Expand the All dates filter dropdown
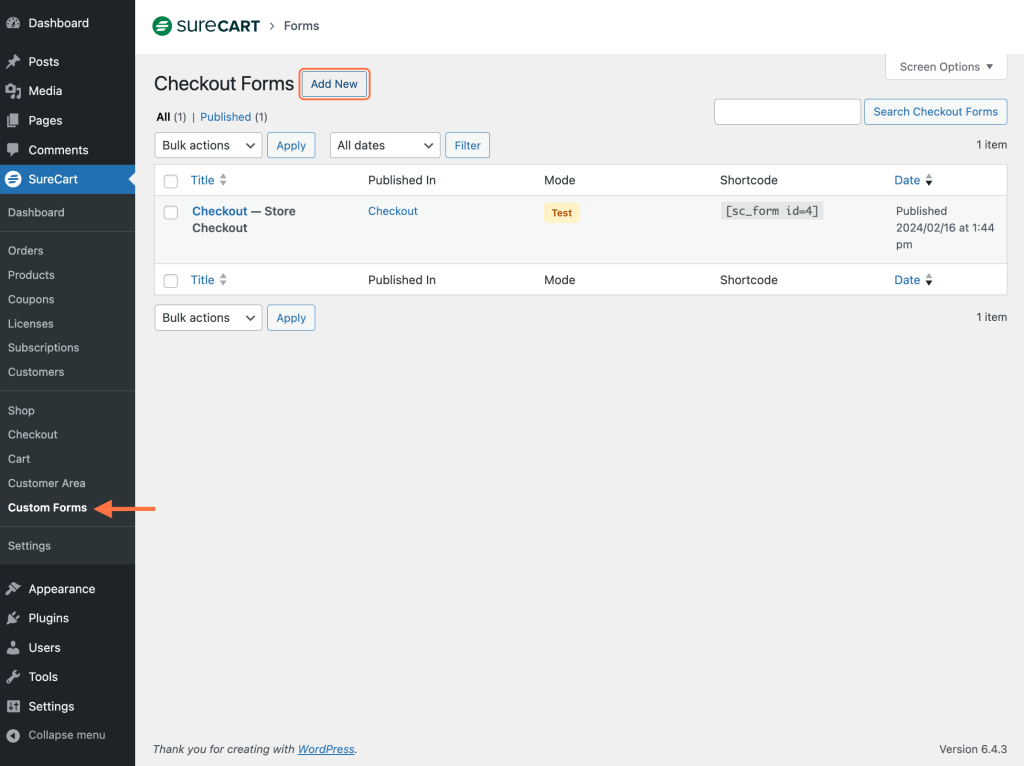The width and height of the screenshot is (1024, 766). point(384,145)
